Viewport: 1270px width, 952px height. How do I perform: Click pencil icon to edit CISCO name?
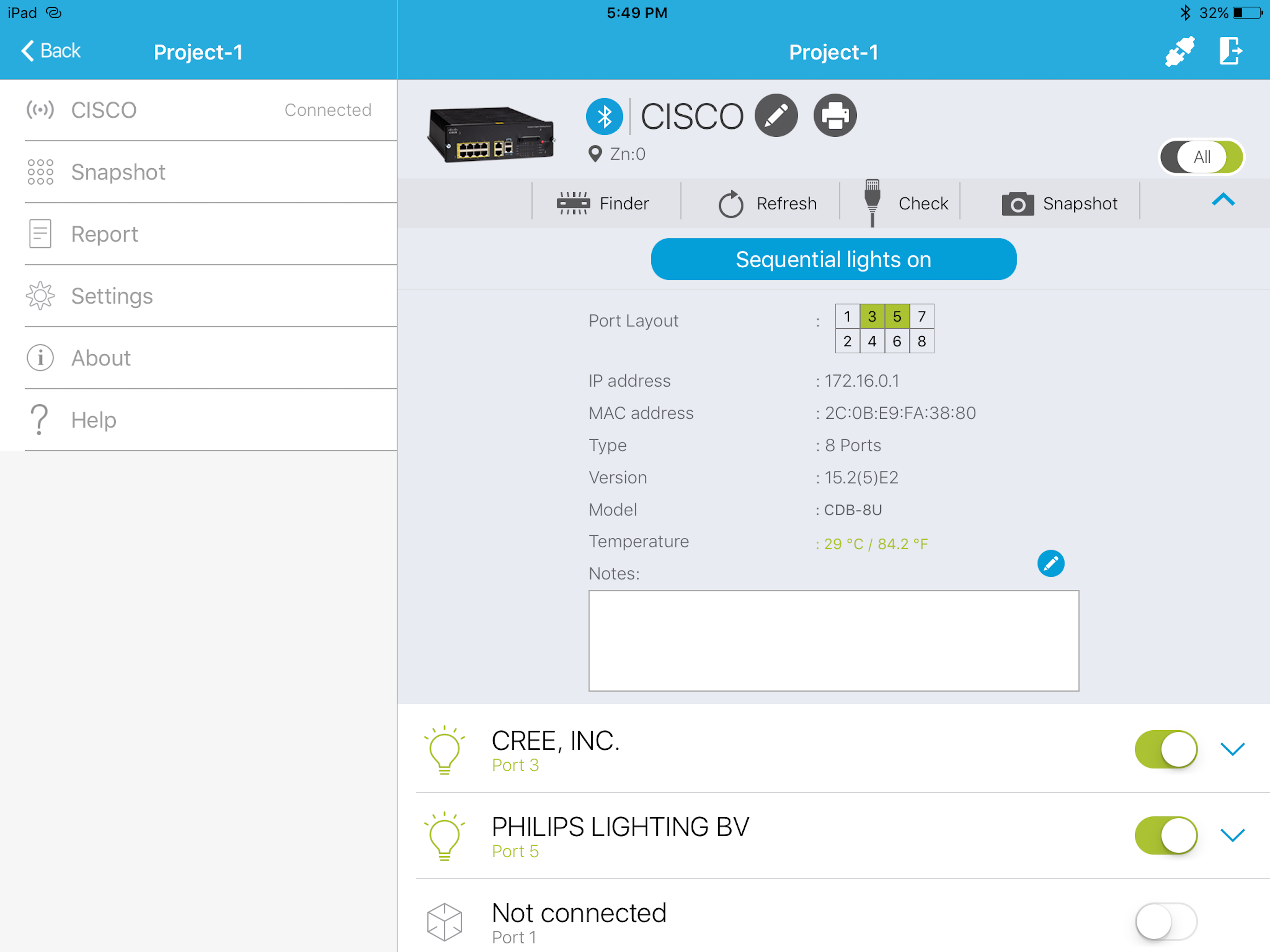[x=776, y=115]
